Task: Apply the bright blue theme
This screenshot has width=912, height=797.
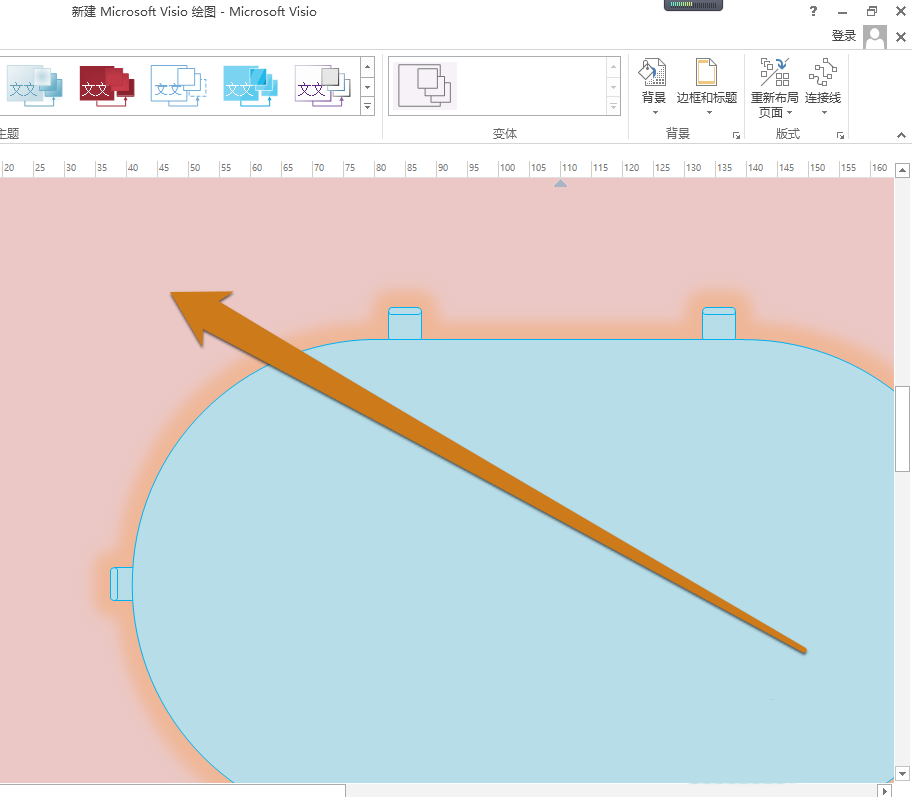Action: (x=250, y=86)
